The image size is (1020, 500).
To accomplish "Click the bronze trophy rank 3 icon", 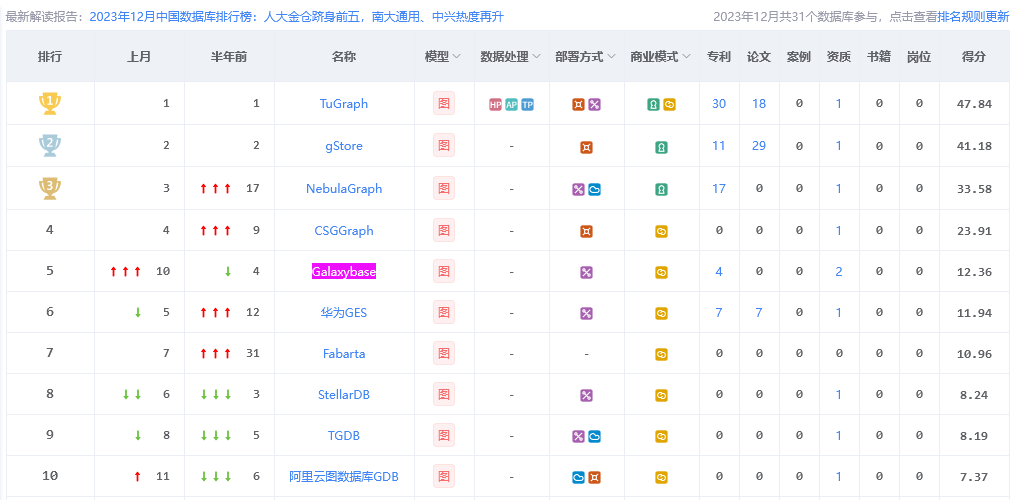I will pos(50,189).
